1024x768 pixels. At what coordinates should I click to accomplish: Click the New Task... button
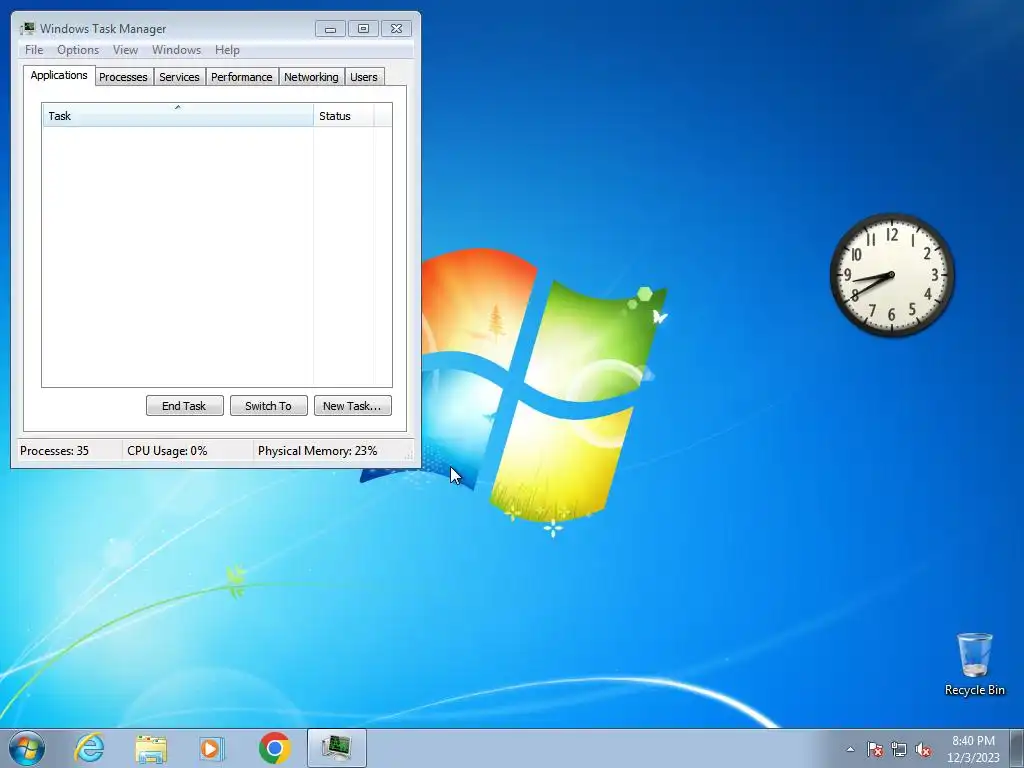(x=353, y=406)
